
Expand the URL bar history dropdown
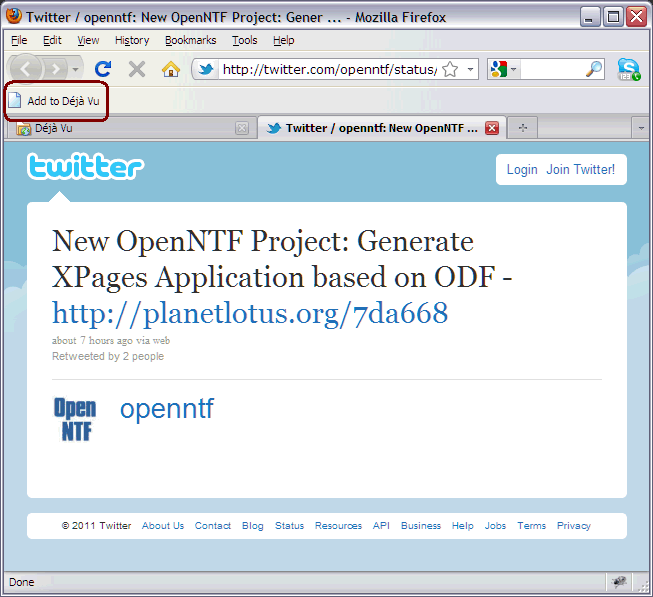point(470,69)
